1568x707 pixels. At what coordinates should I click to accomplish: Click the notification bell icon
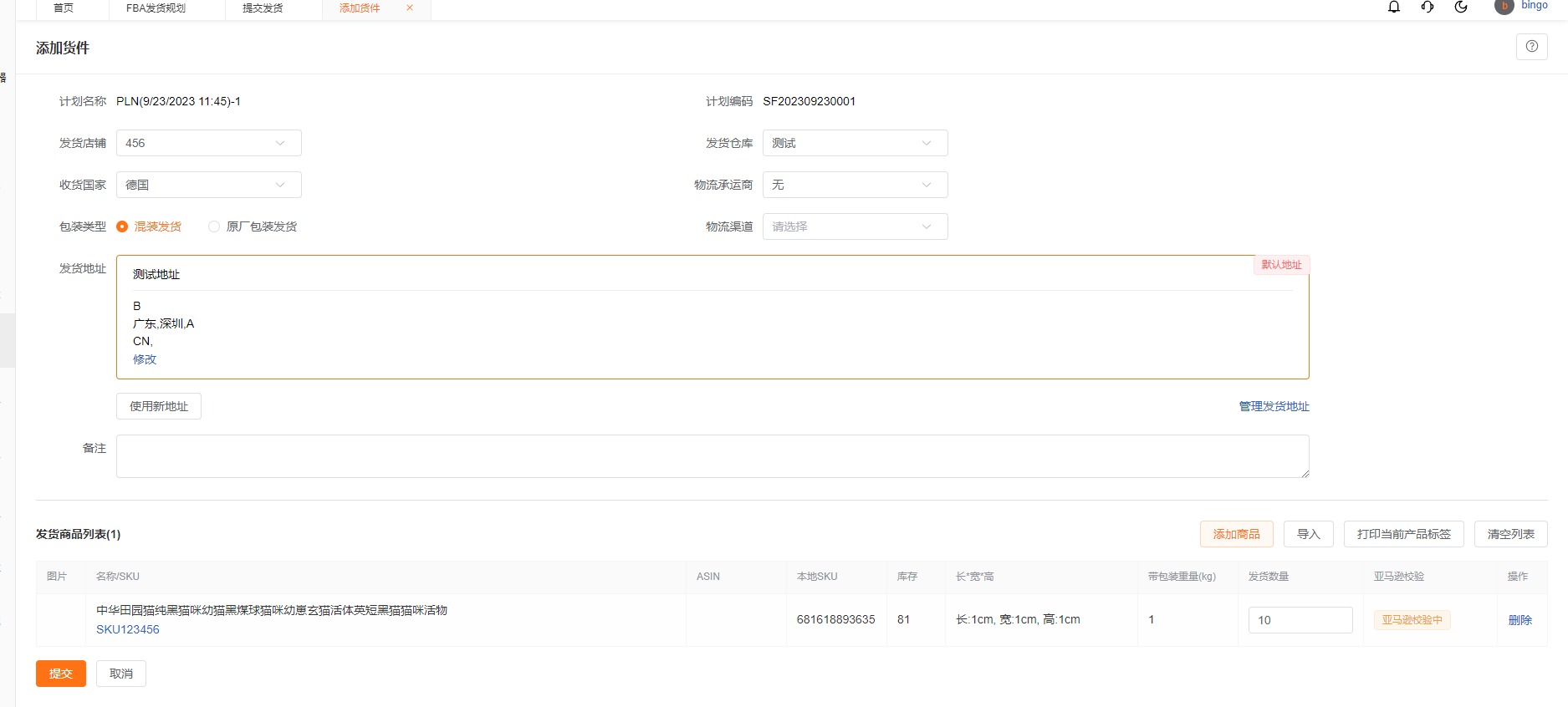pyautogui.click(x=1394, y=7)
